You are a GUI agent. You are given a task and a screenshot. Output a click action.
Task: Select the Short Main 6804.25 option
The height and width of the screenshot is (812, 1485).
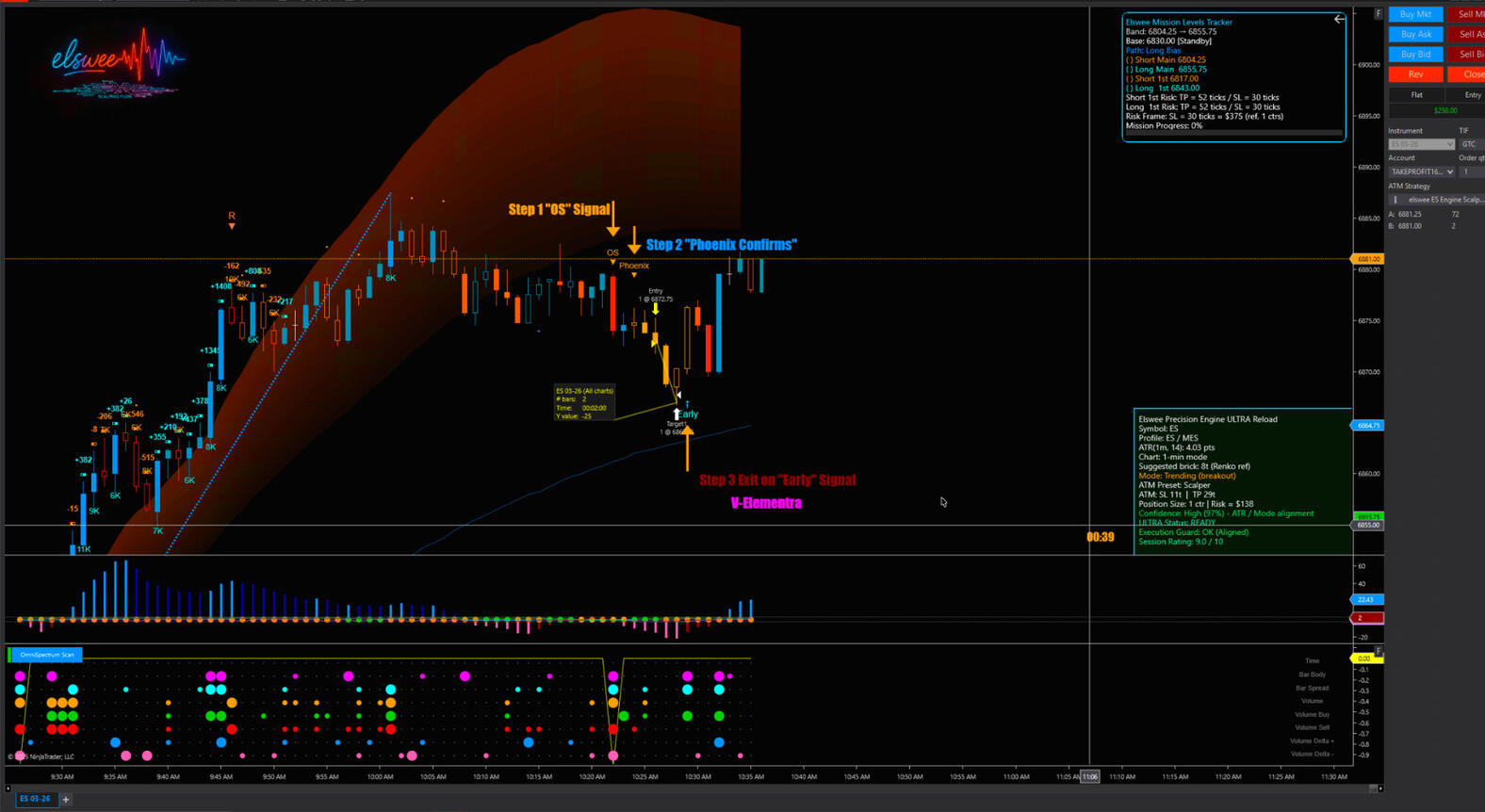click(x=1129, y=60)
